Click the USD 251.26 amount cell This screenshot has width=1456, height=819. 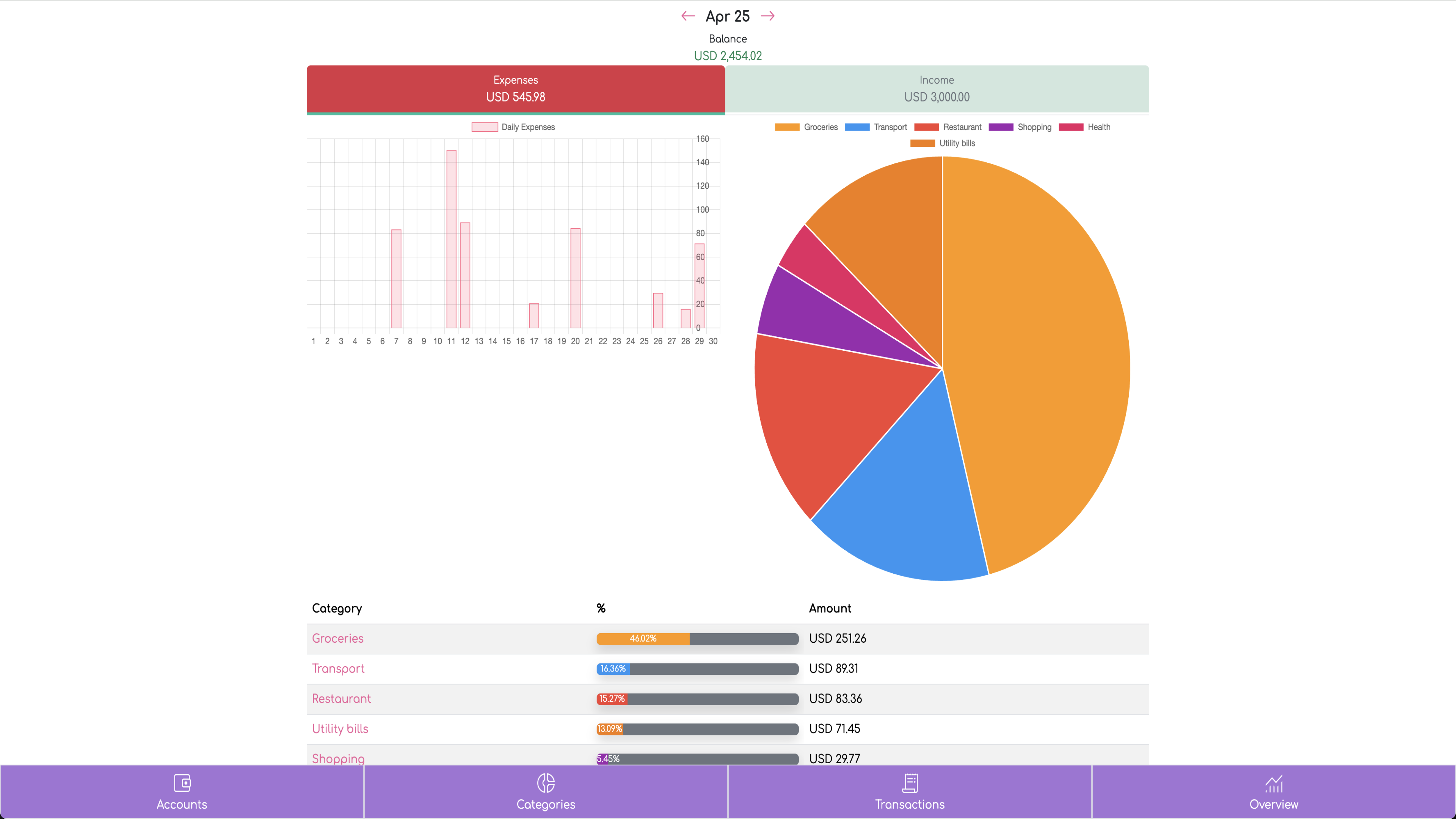click(837, 638)
